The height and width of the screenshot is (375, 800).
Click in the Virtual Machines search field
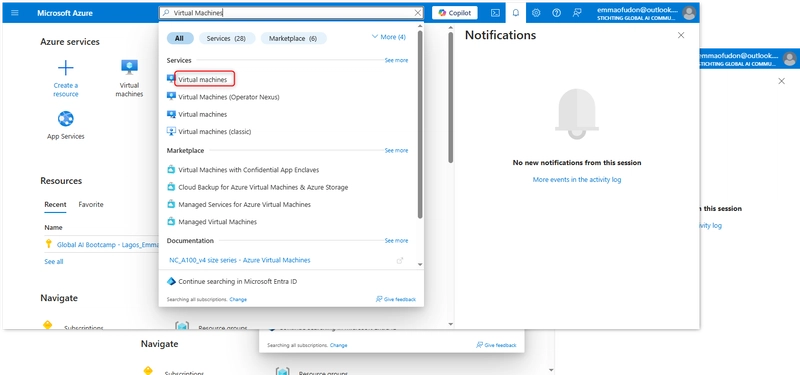(291, 13)
